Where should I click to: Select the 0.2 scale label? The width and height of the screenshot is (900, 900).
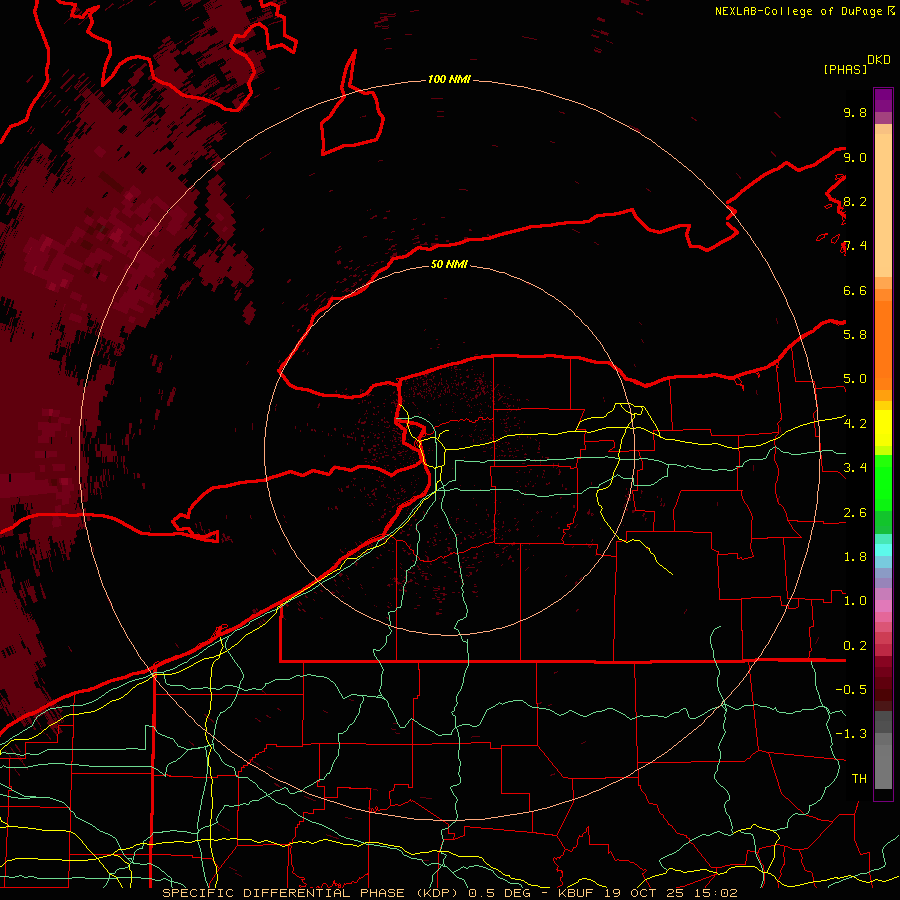coord(855,646)
